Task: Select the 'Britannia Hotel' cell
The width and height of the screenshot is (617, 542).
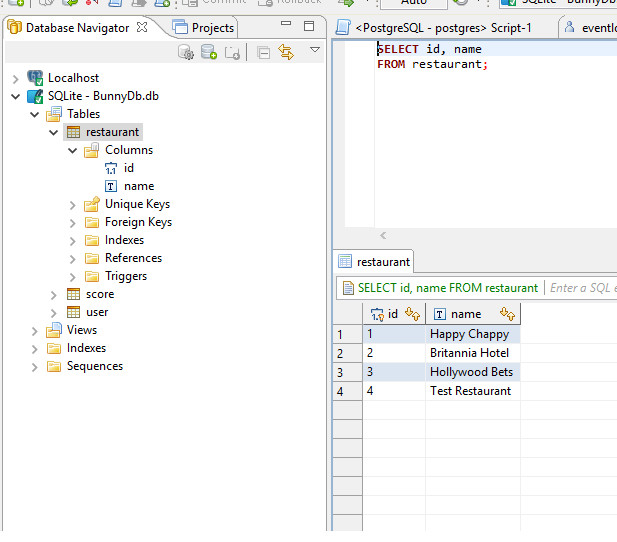Action: click(473, 353)
